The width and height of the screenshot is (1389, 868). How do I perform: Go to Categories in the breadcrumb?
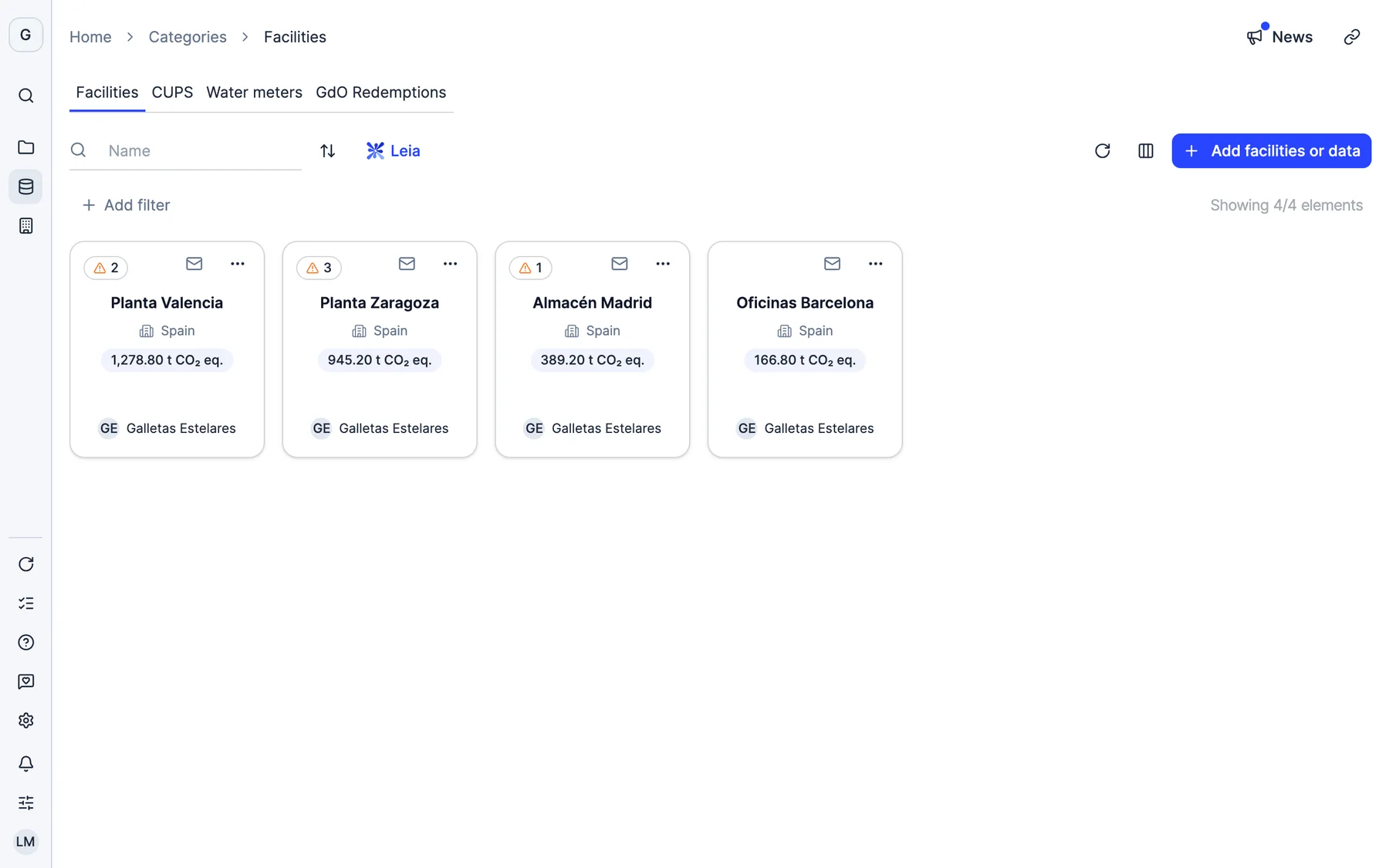pos(188,37)
